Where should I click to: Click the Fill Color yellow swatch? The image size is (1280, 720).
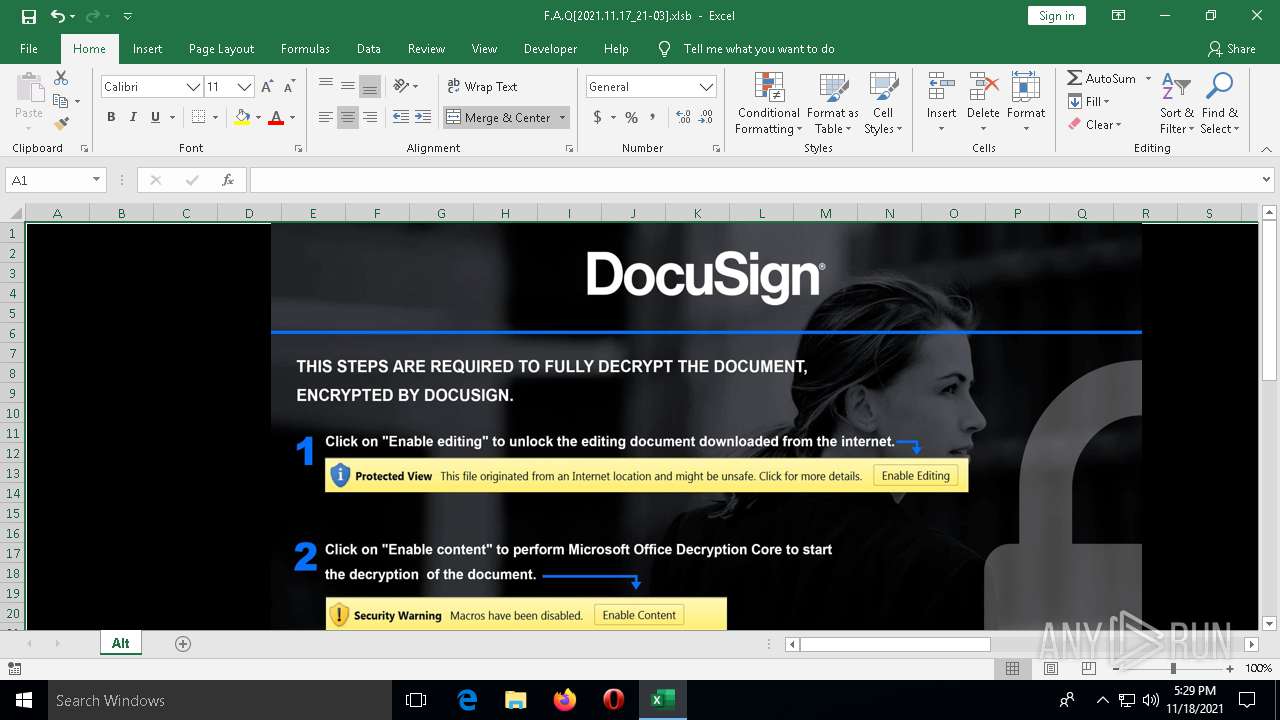242,117
